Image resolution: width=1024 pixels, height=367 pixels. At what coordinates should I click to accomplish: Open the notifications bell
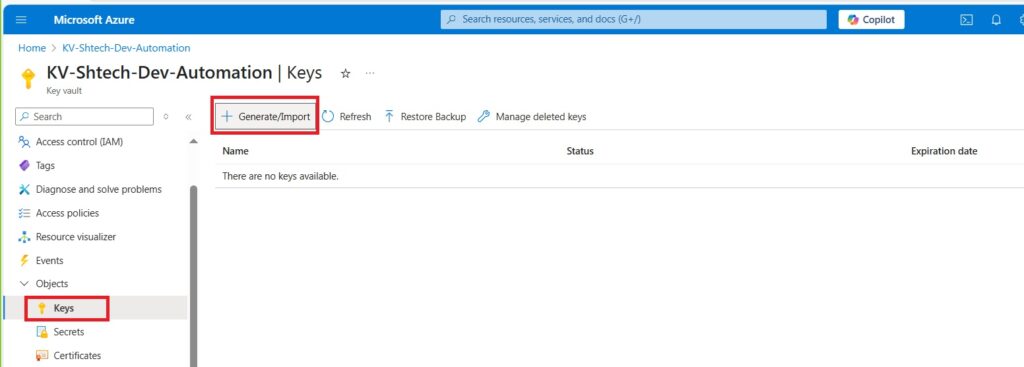tap(996, 20)
